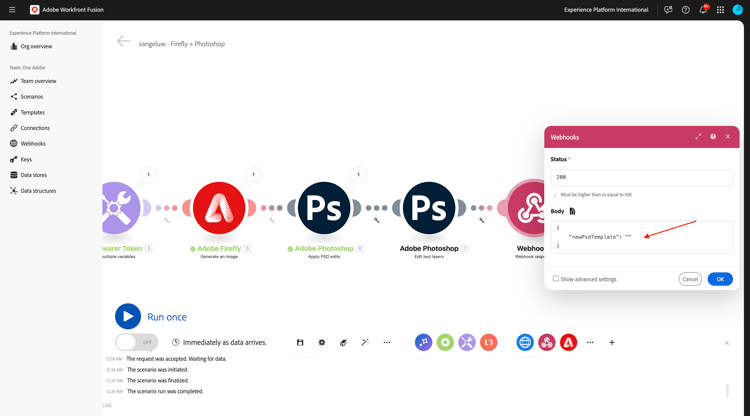Screen dimensions: 750x416
Task: Open the notifications bell
Action: point(703,10)
